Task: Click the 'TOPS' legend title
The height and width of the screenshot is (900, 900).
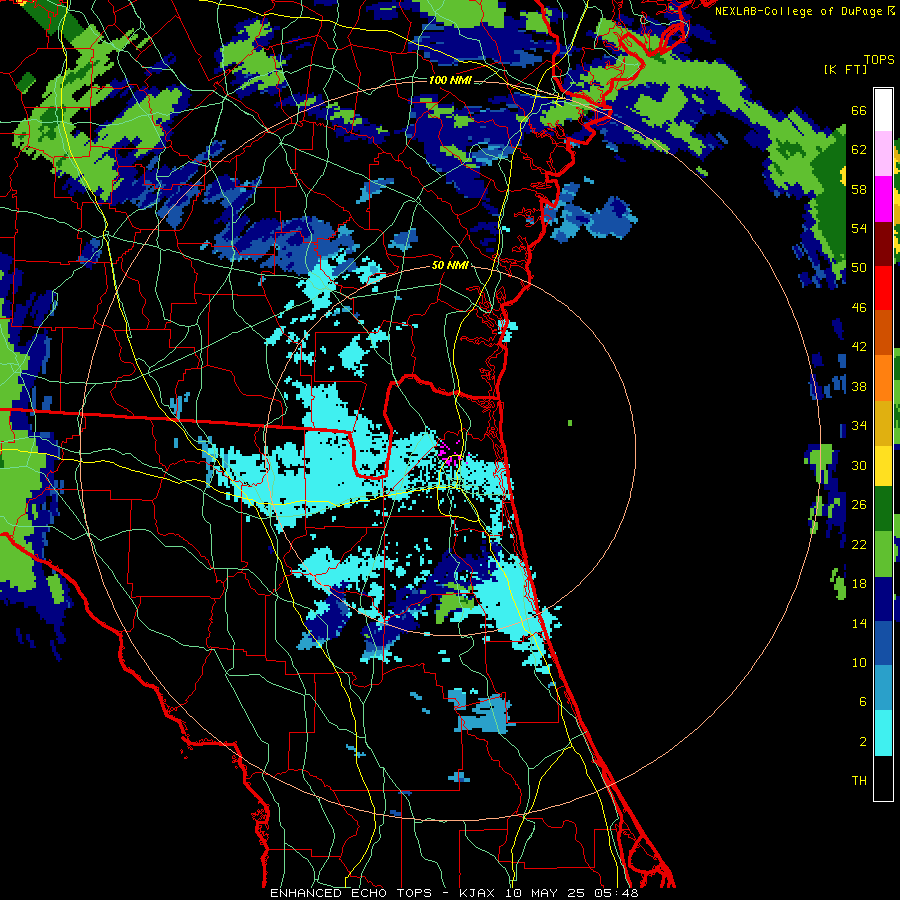Action: [879, 60]
